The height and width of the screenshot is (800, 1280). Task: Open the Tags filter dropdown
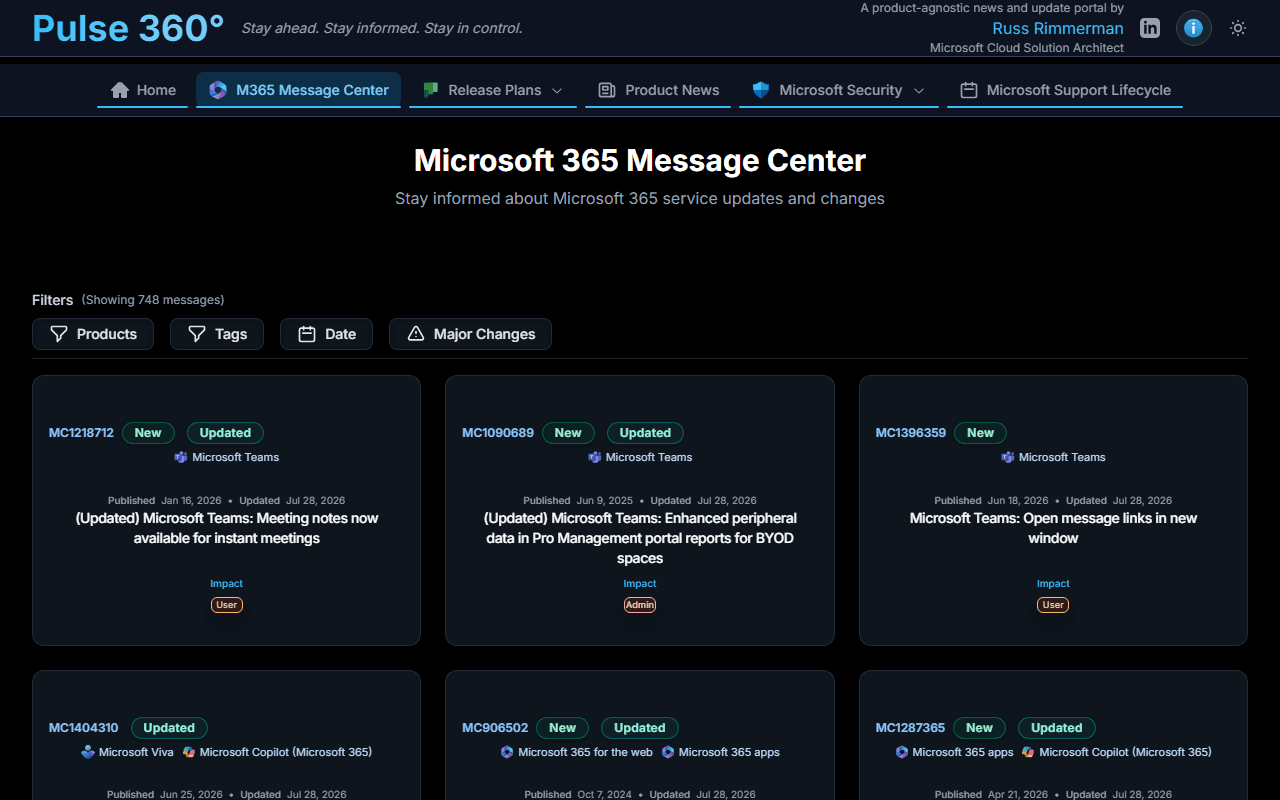tap(217, 334)
